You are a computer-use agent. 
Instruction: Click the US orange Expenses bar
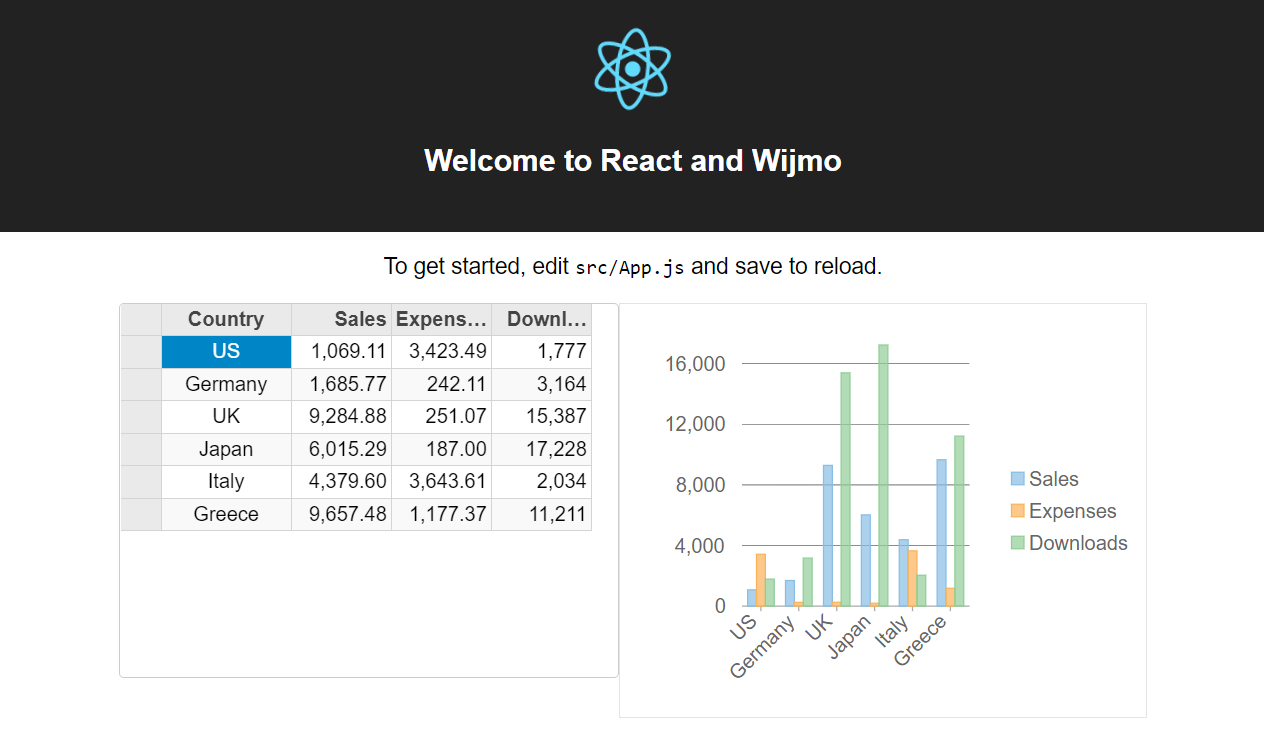760,580
